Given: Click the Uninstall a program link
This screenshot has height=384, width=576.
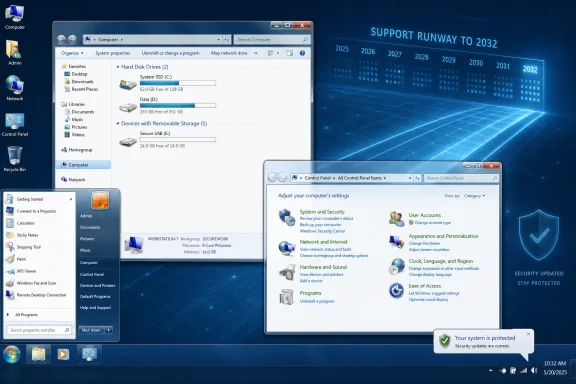Looking at the screenshot, I should point(317,301).
